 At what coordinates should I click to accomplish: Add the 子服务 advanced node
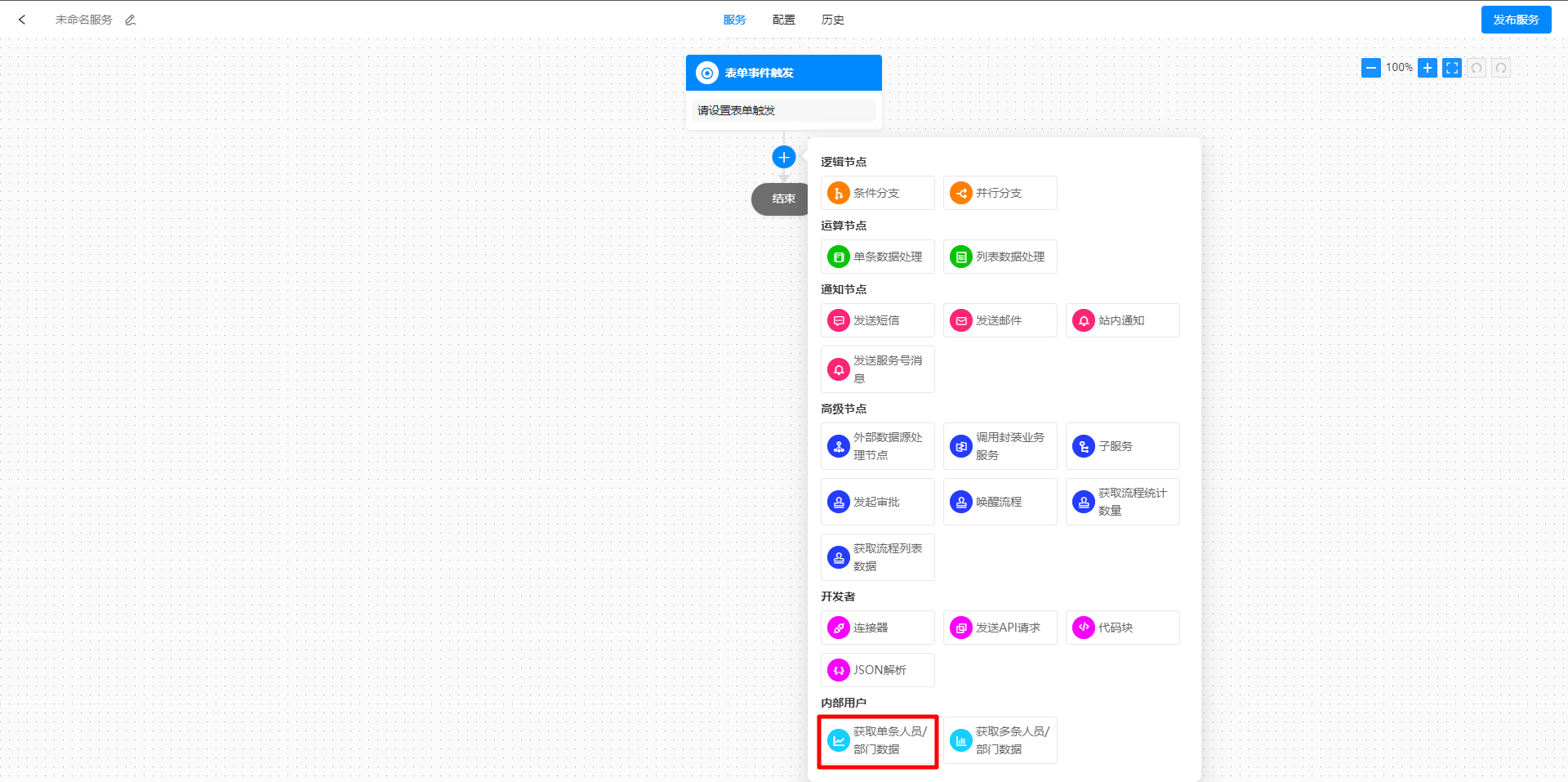pos(1122,446)
